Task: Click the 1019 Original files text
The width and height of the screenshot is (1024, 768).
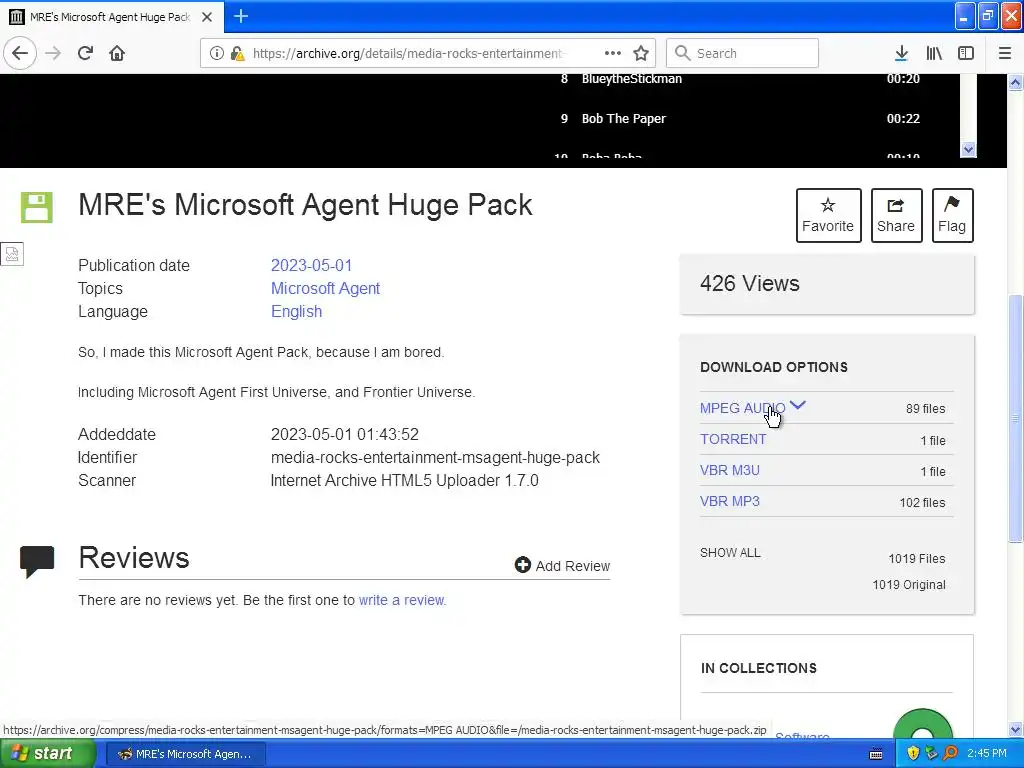Action: [908, 584]
